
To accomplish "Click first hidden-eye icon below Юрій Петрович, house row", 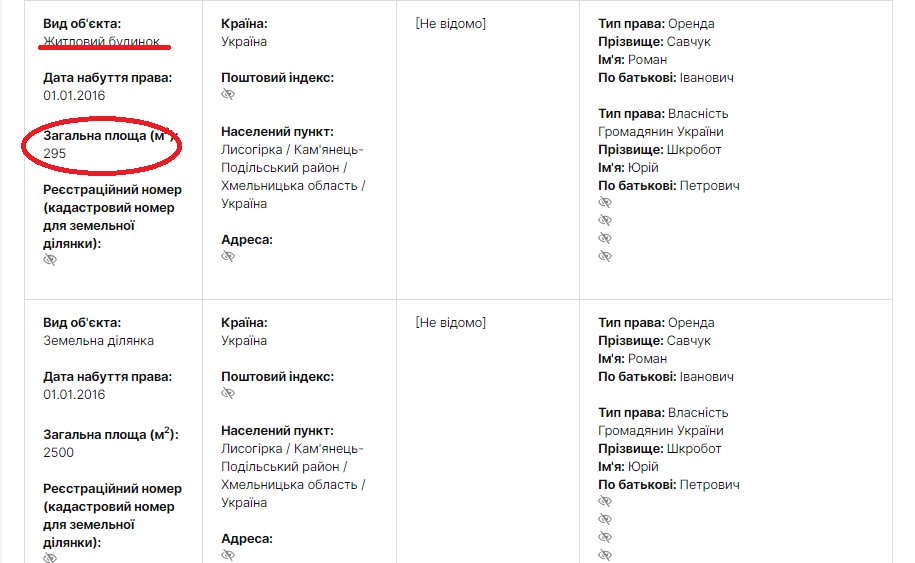I will tap(604, 203).
